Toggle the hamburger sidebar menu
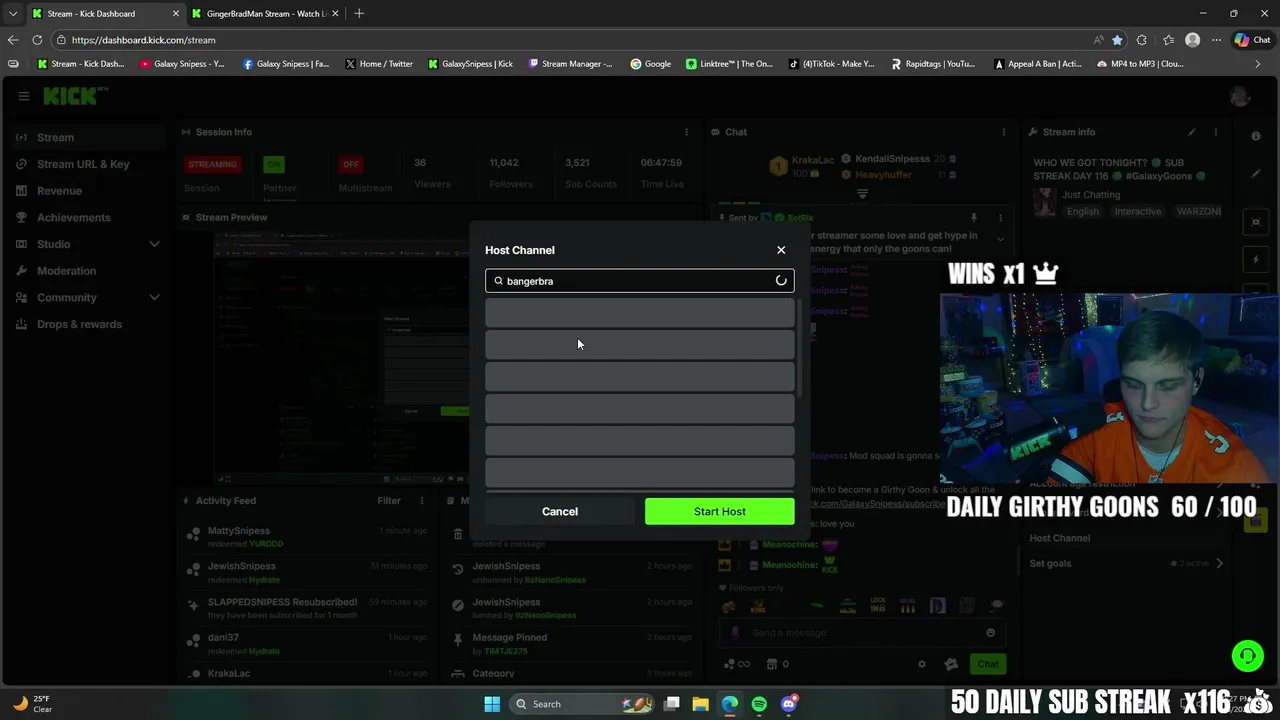Screen dimensions: 1280x720 click(x=23, y=96)
